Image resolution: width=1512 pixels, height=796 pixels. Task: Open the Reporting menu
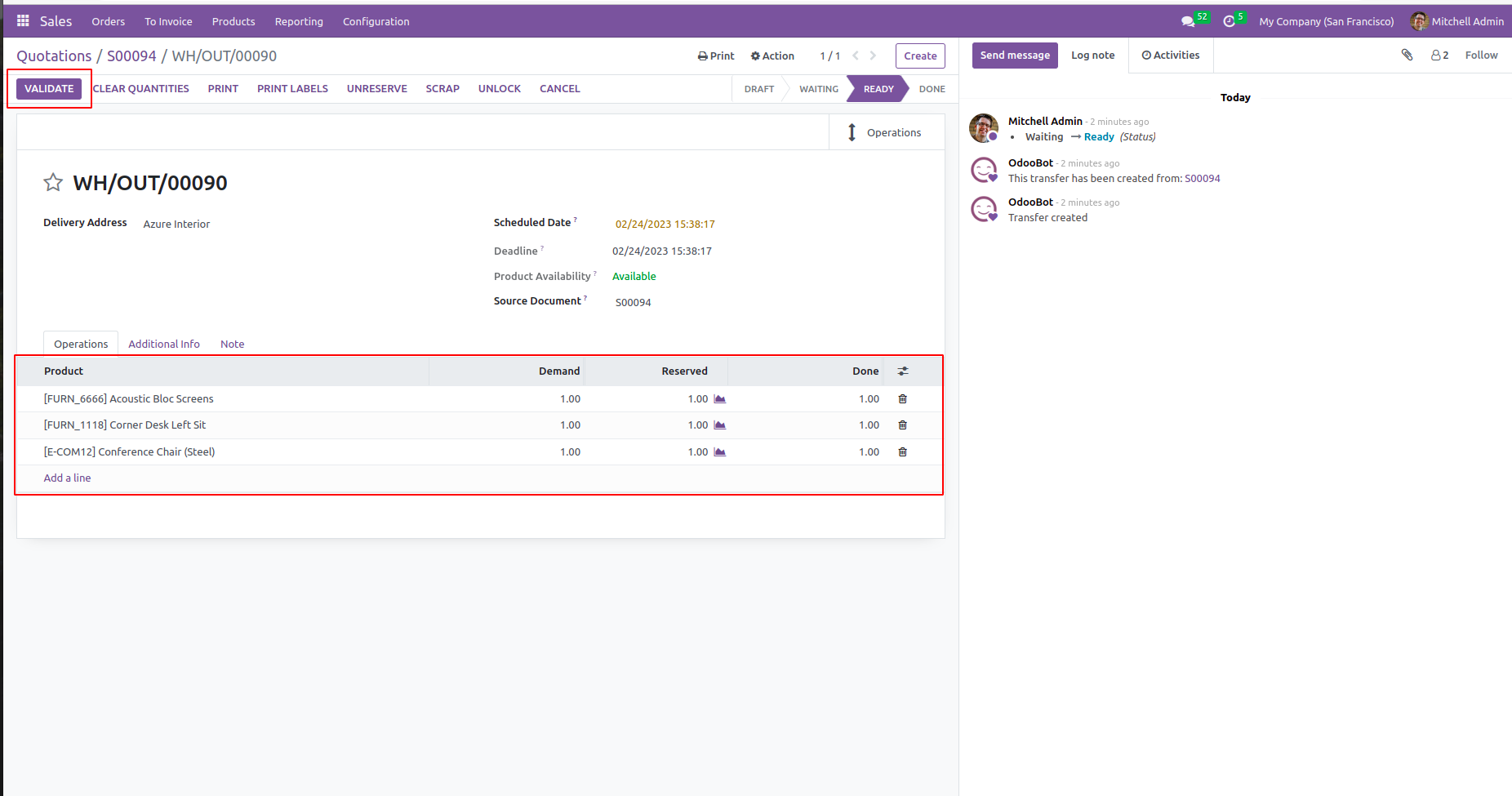(x=299, y=21)
